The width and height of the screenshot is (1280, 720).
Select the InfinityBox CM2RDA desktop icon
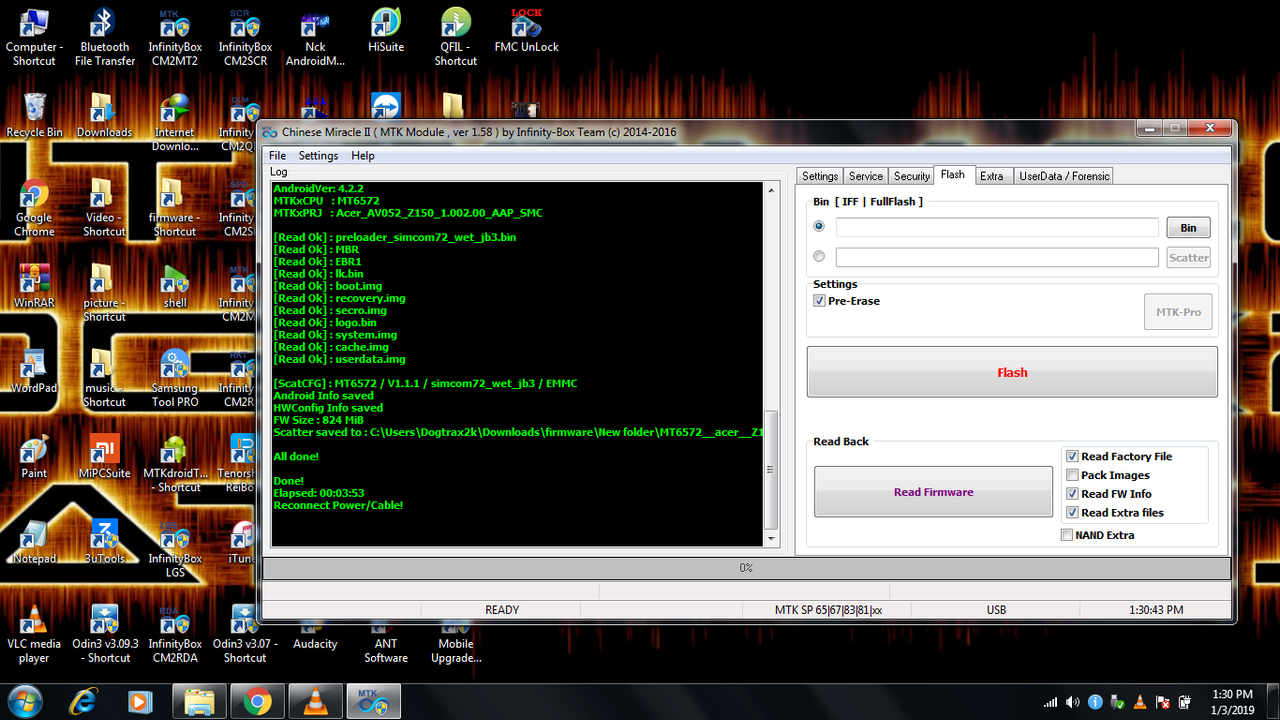[x=175, y=635]
